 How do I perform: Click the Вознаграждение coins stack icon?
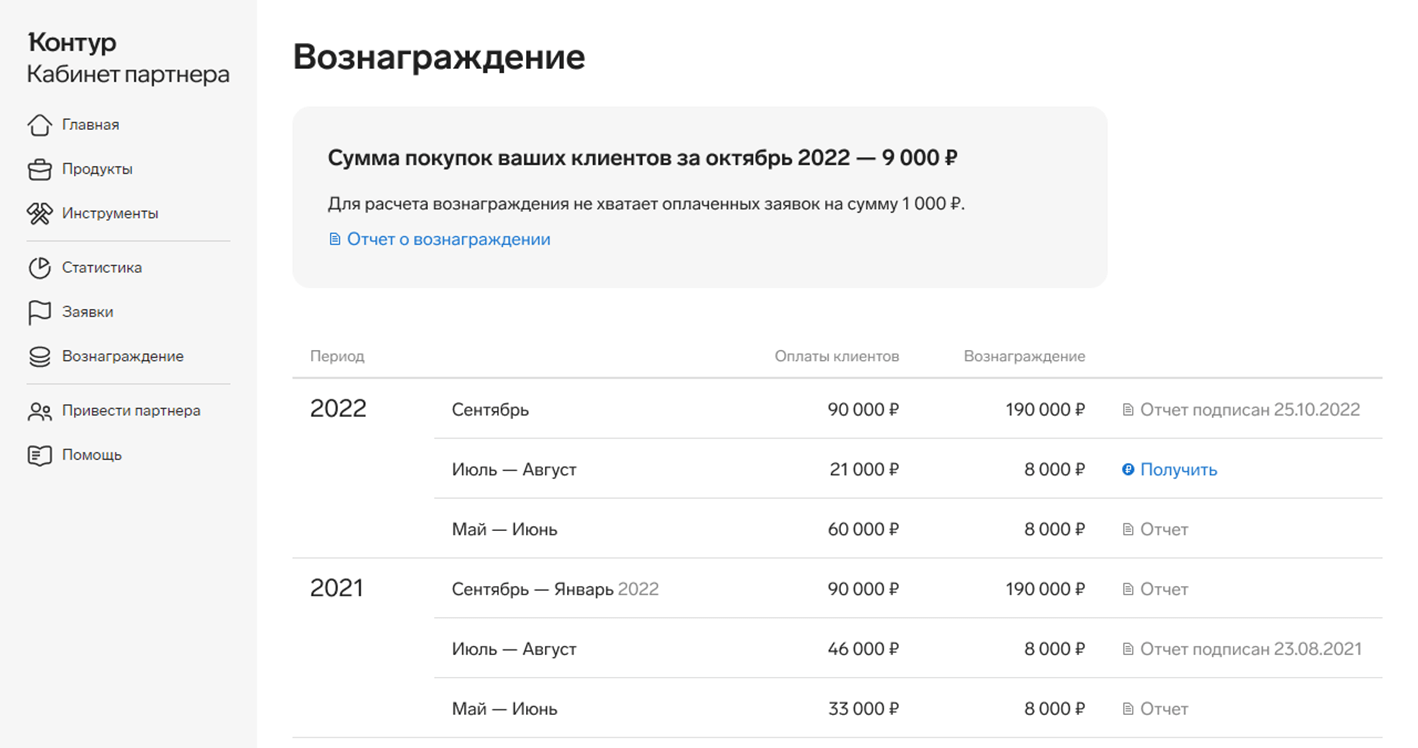(x=39, y=356)
